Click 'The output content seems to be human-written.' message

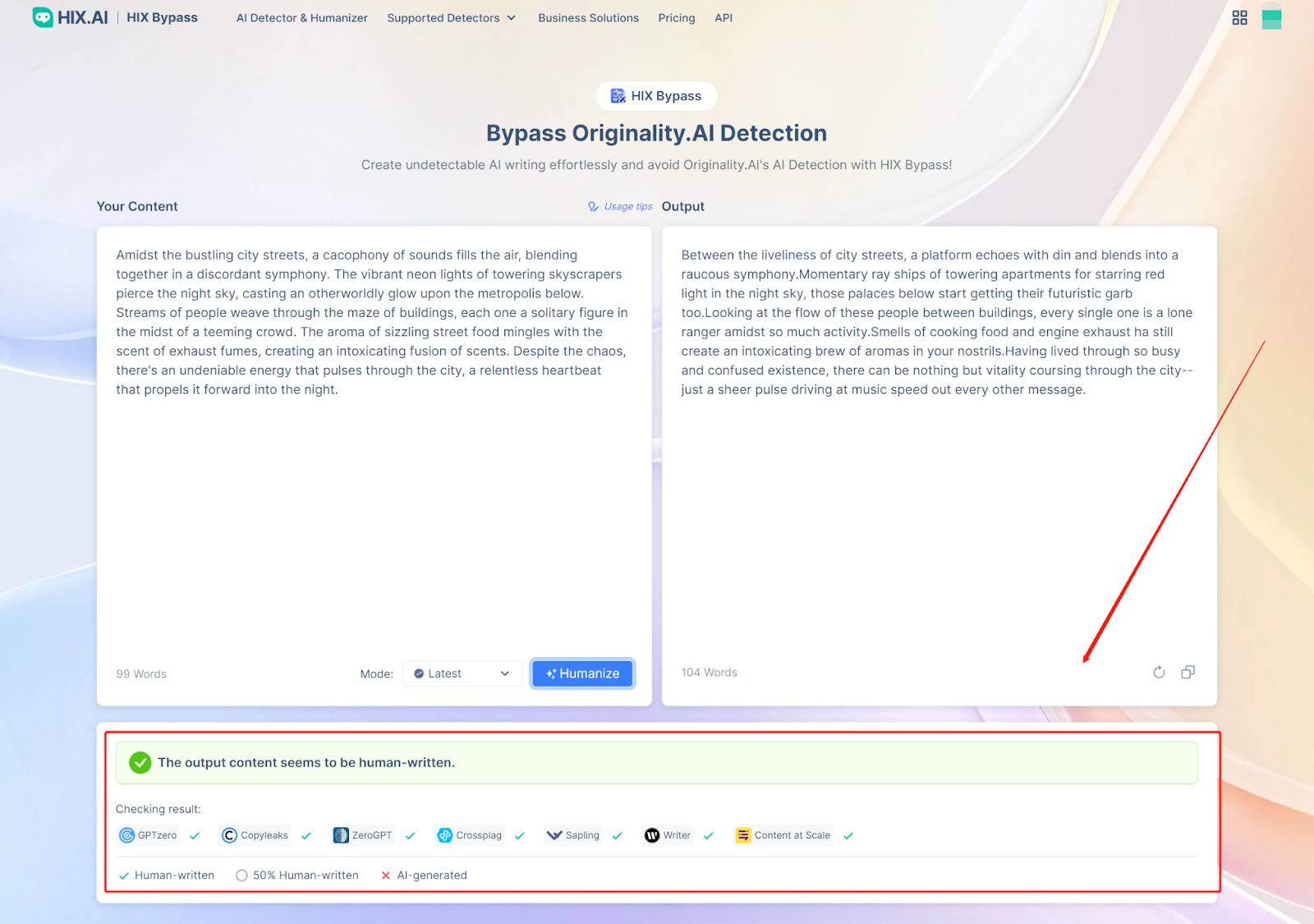306,763
